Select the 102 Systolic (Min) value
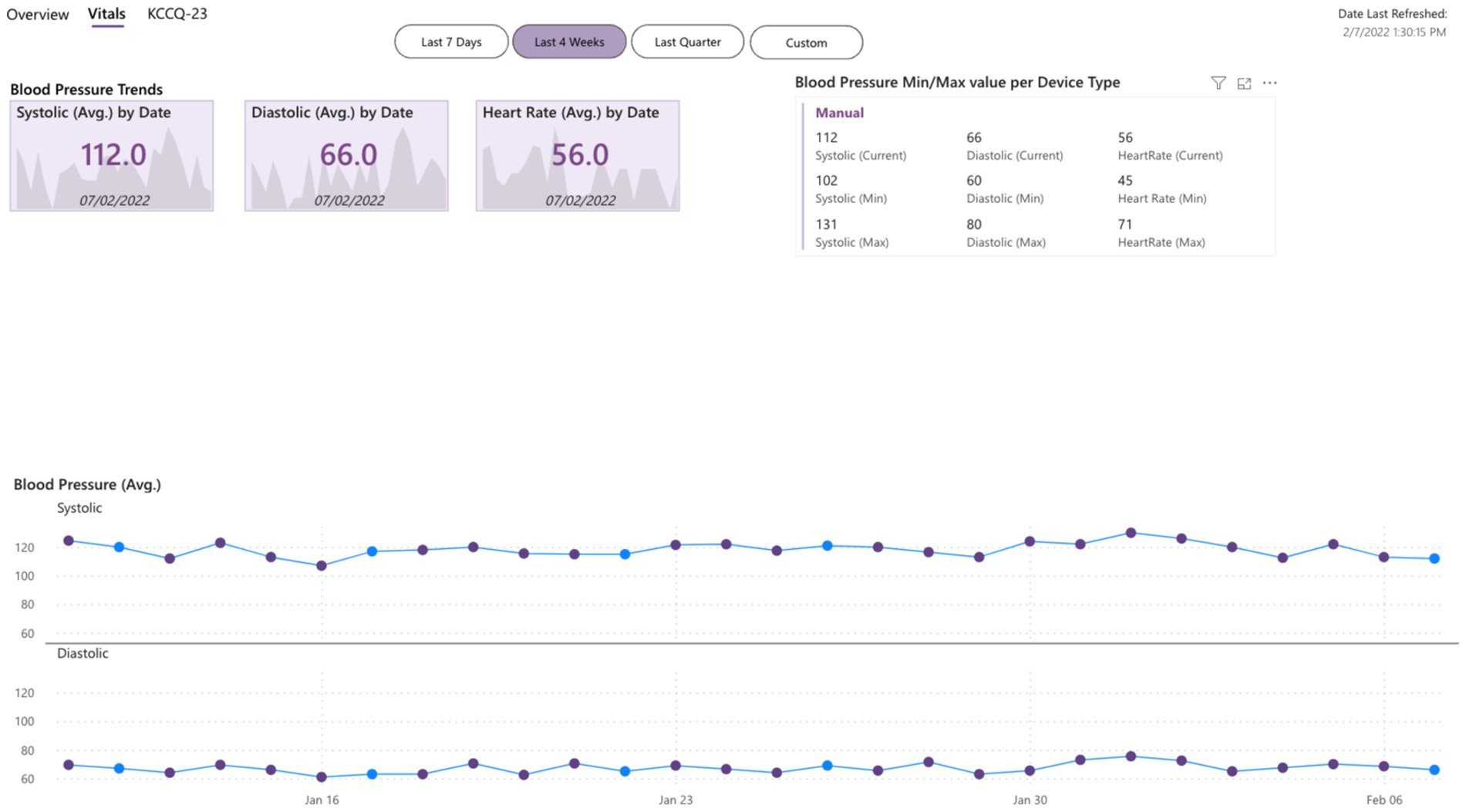The width and height of the screenshot is (1466, 812). 826,180
